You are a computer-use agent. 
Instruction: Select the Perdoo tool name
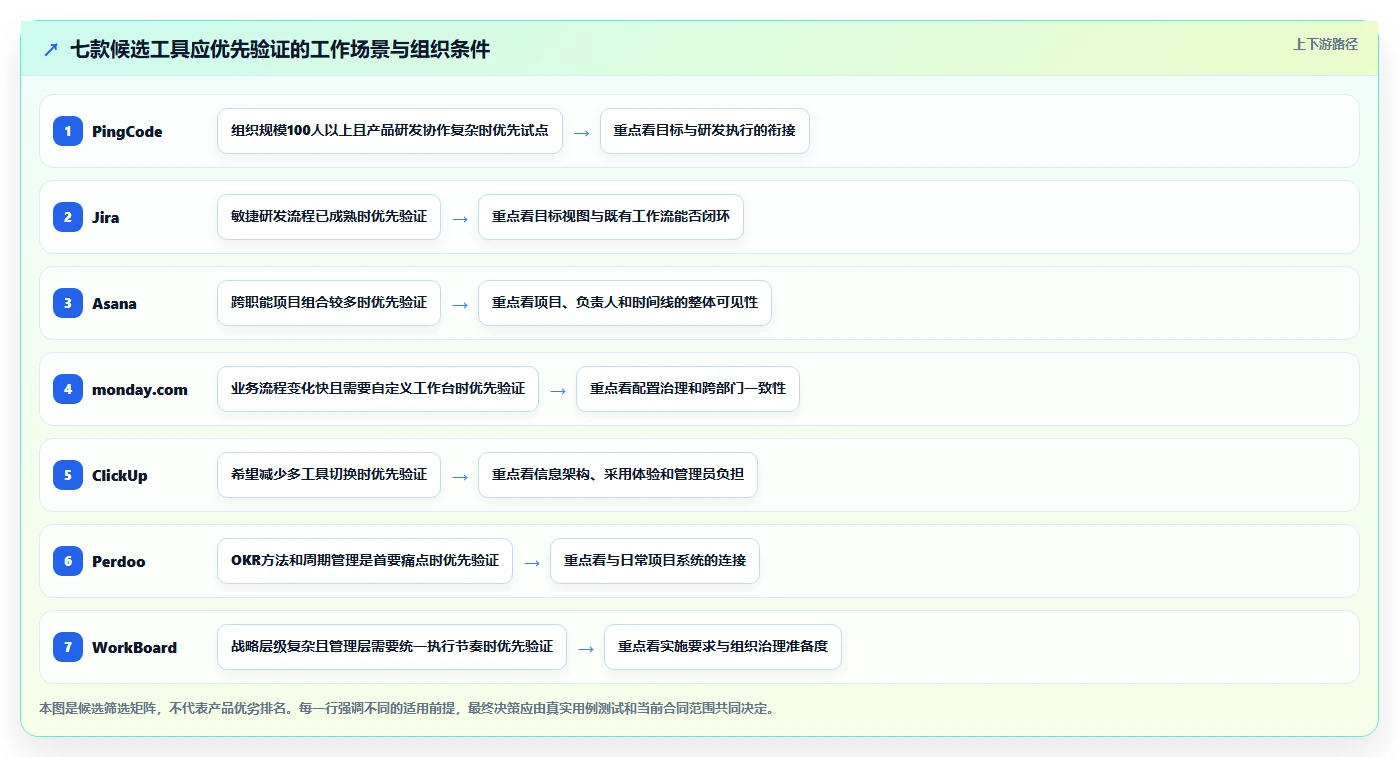click(x=118, y=562)
